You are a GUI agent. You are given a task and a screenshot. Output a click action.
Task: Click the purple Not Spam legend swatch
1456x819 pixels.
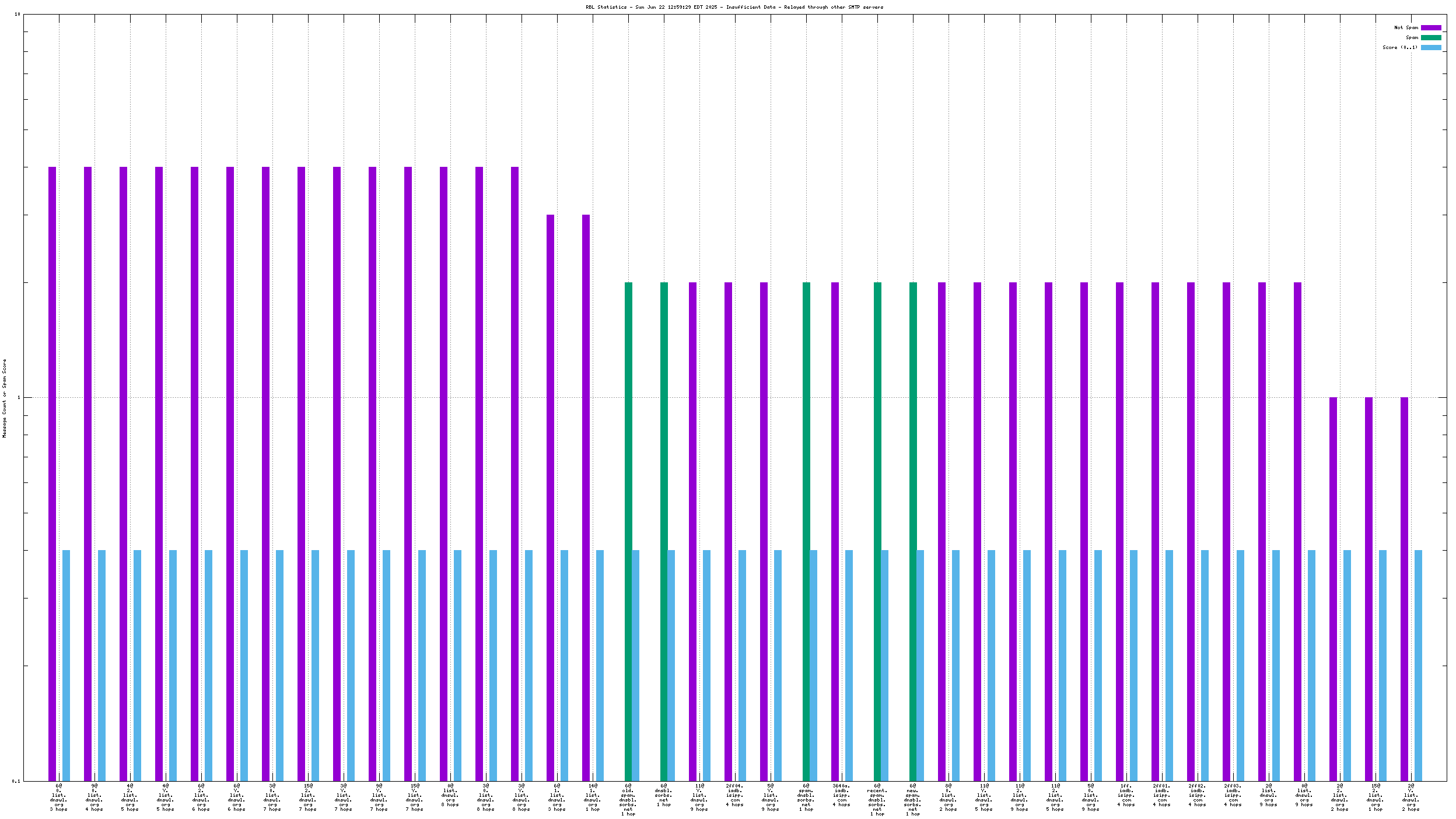(x=1430, y=27)
